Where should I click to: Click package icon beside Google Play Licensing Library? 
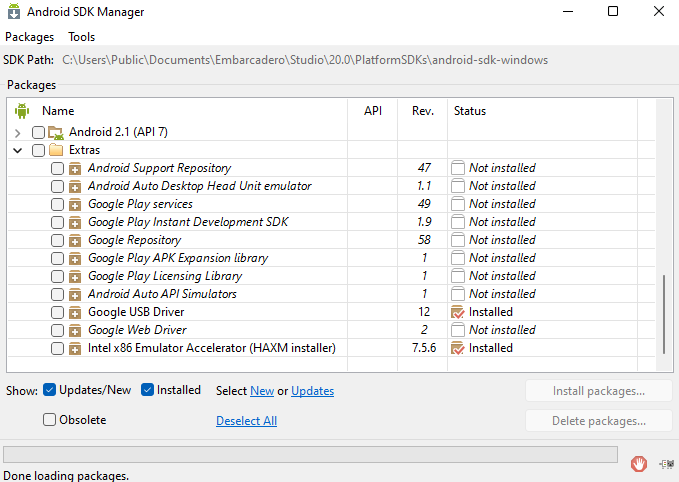(75, 276)
